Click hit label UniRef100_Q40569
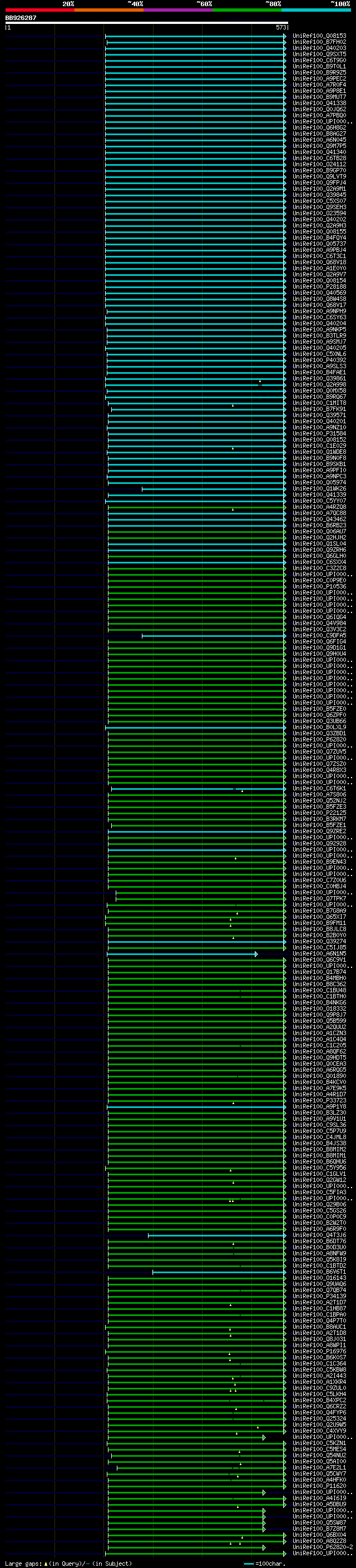 coord(319,293)
